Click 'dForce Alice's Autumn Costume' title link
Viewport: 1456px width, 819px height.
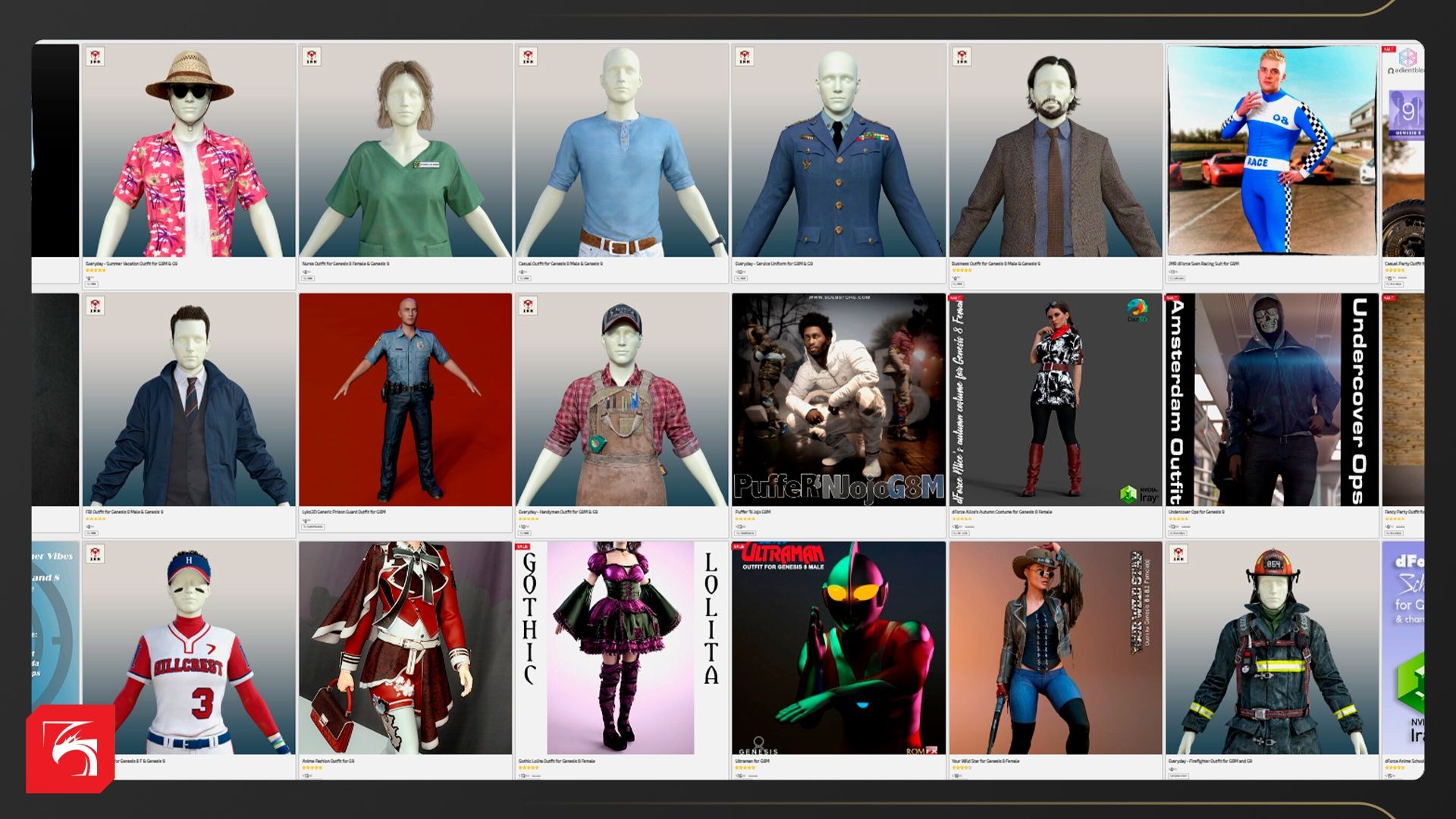point(1002,512)
